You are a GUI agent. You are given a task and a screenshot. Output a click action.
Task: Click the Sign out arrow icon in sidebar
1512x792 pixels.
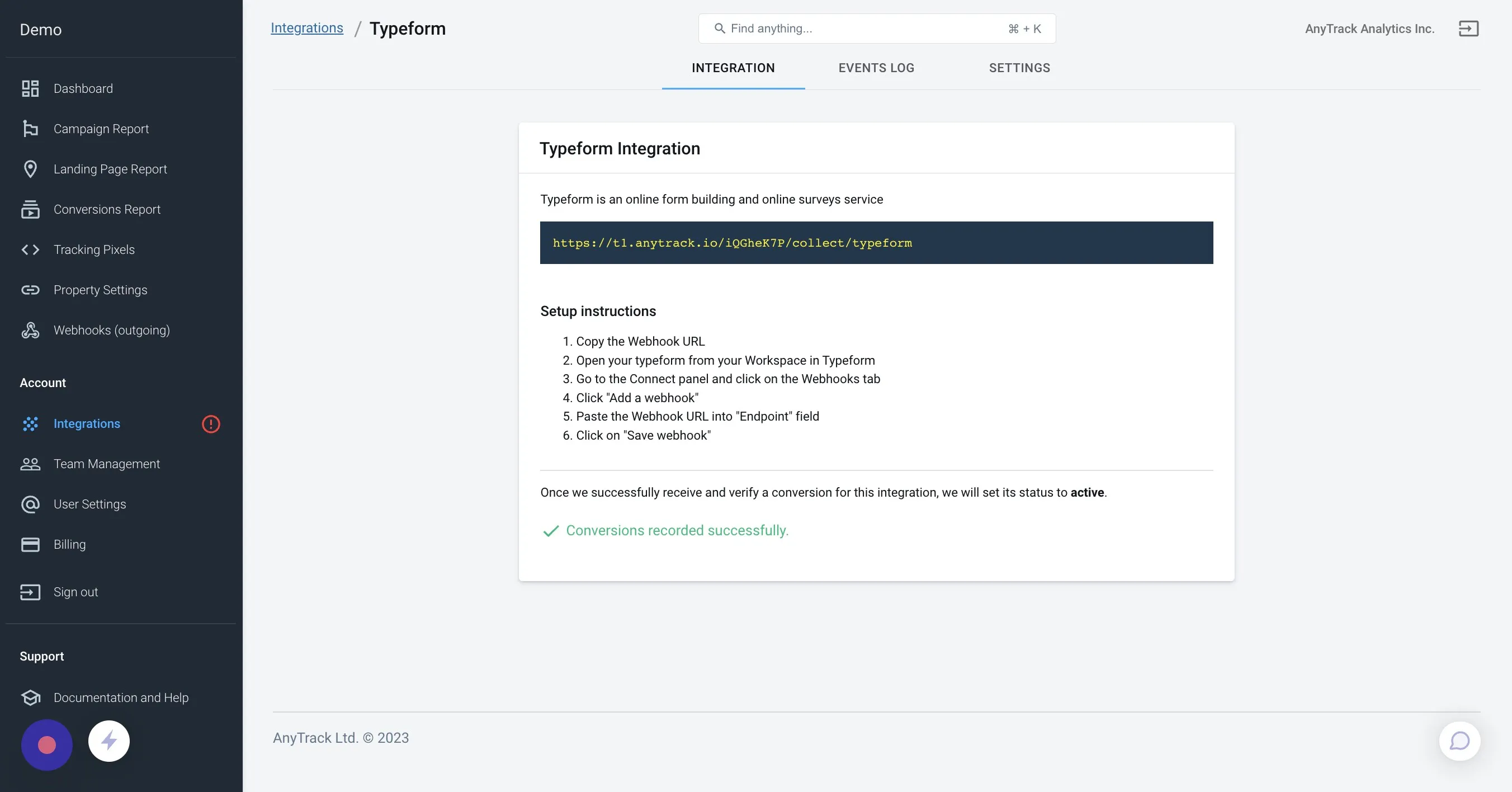coord(30,592)
